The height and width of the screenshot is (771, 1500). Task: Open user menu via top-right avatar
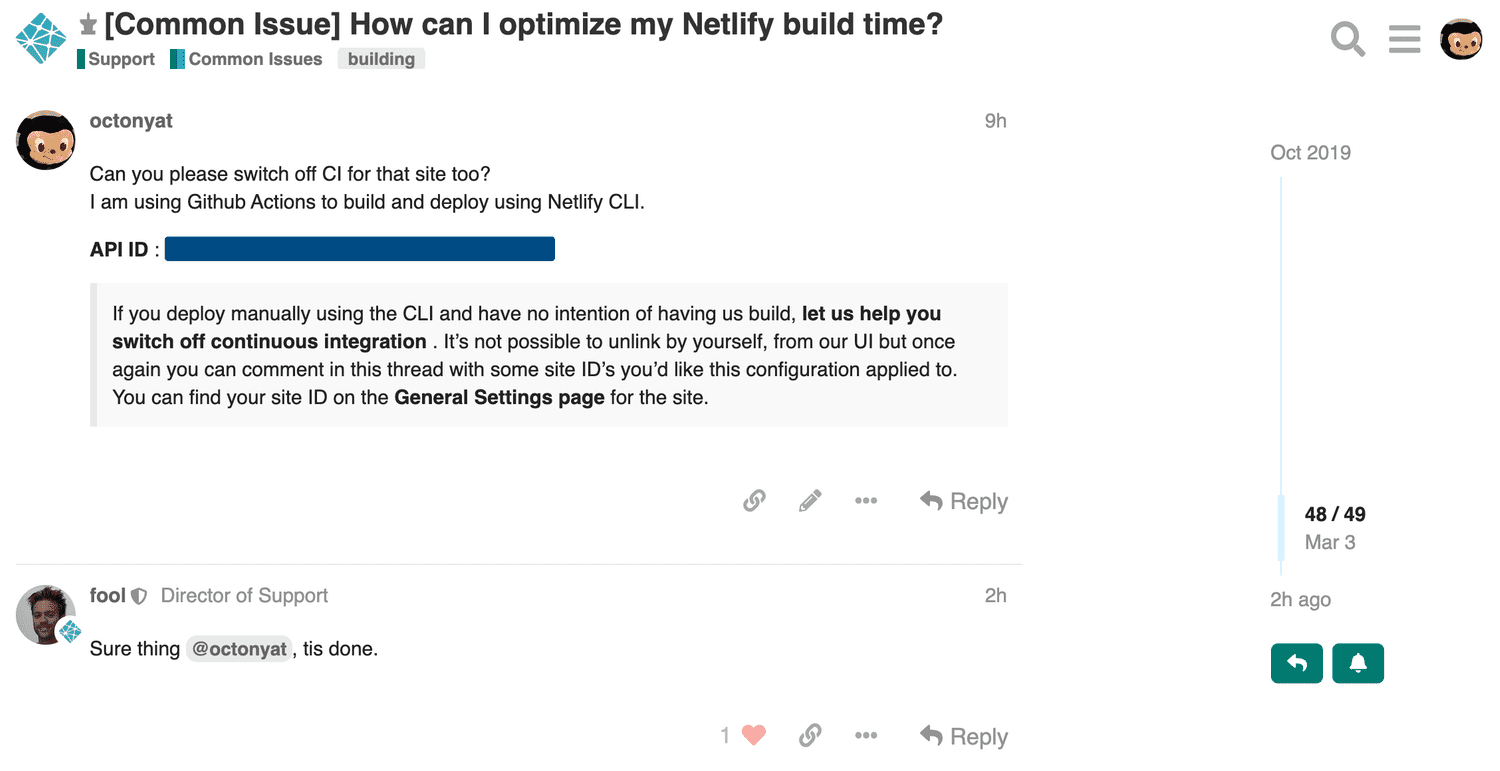point(1461,39)
